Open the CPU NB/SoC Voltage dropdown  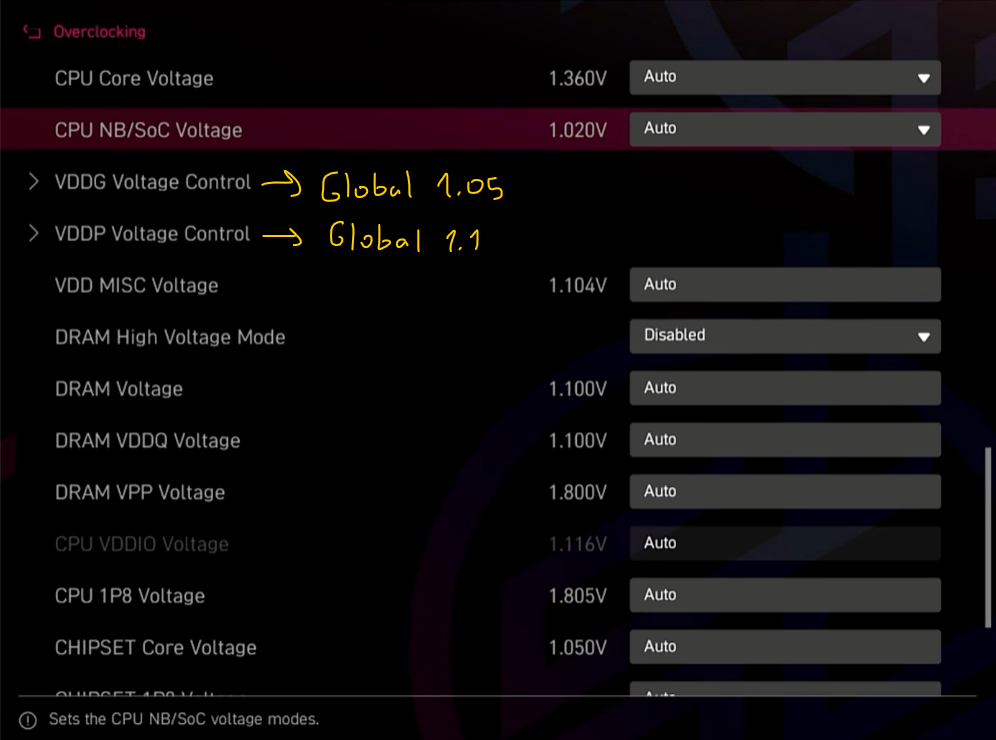point(785,130)
